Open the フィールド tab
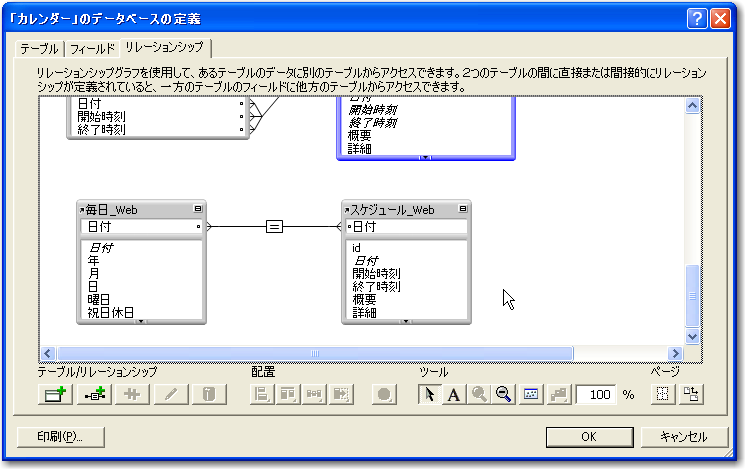This screenshot has width=745, height=469. [92, 48]
